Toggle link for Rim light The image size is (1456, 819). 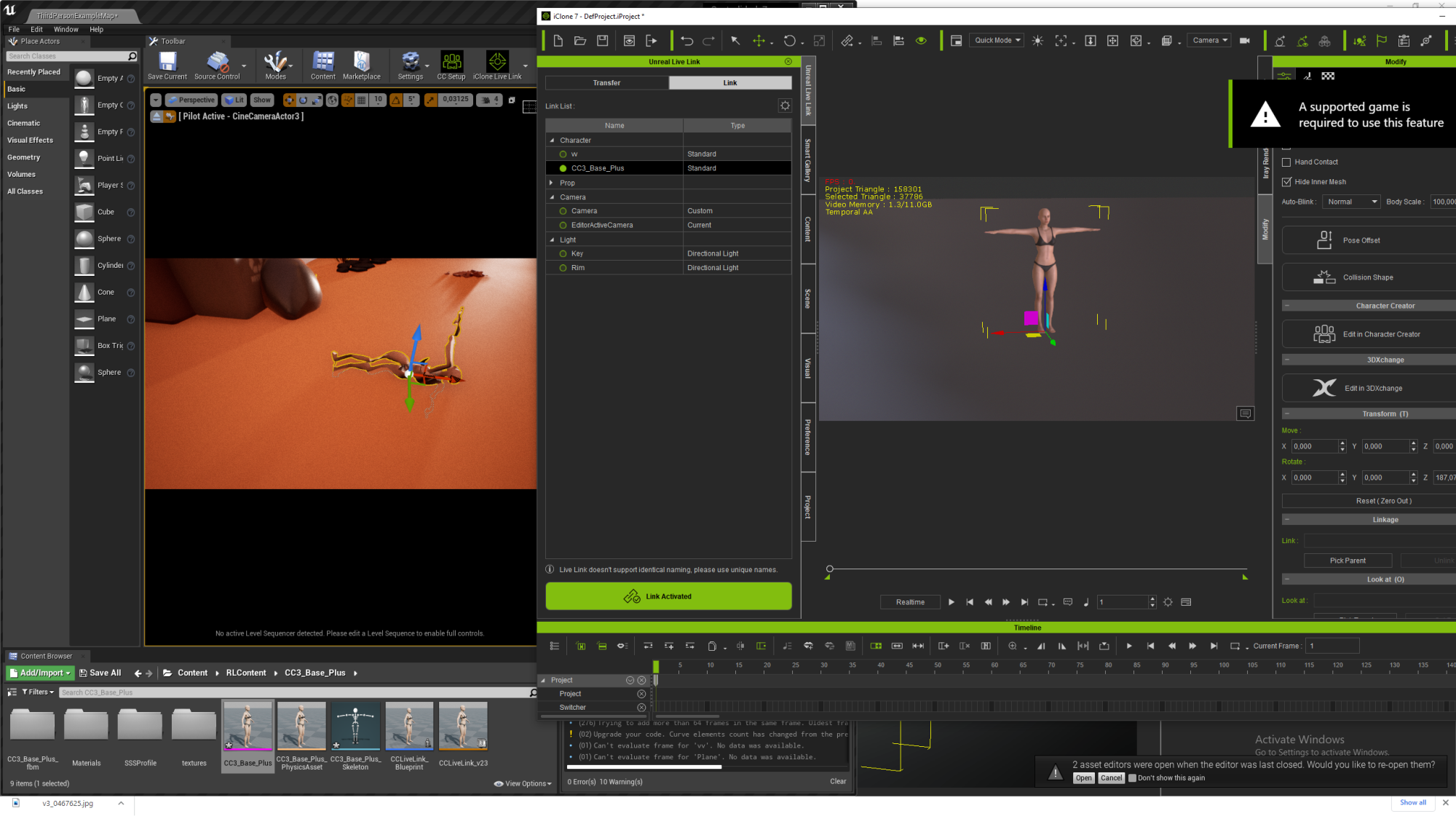click(x=563, y=268)
